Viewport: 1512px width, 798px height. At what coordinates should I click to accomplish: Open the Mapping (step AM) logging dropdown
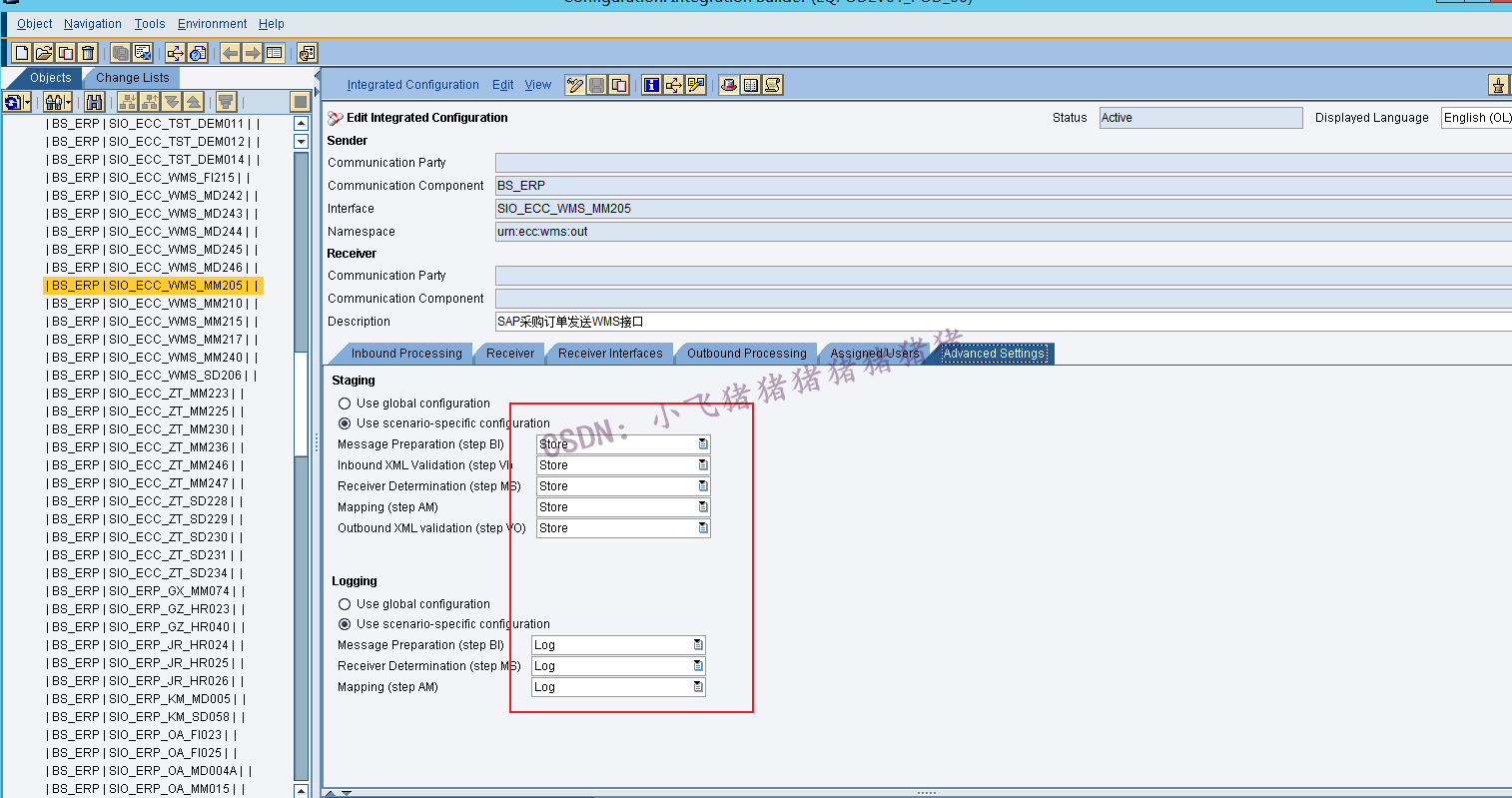coord(698,686)
